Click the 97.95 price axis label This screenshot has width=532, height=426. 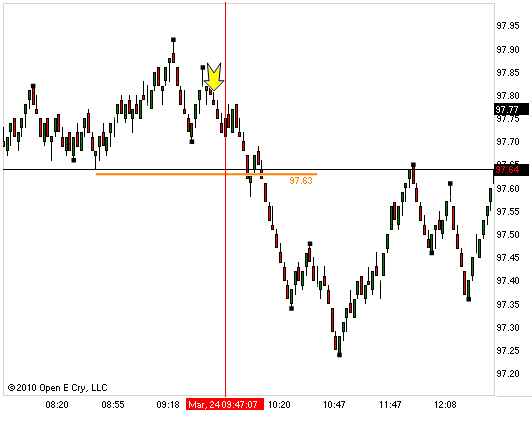(508, 26)
